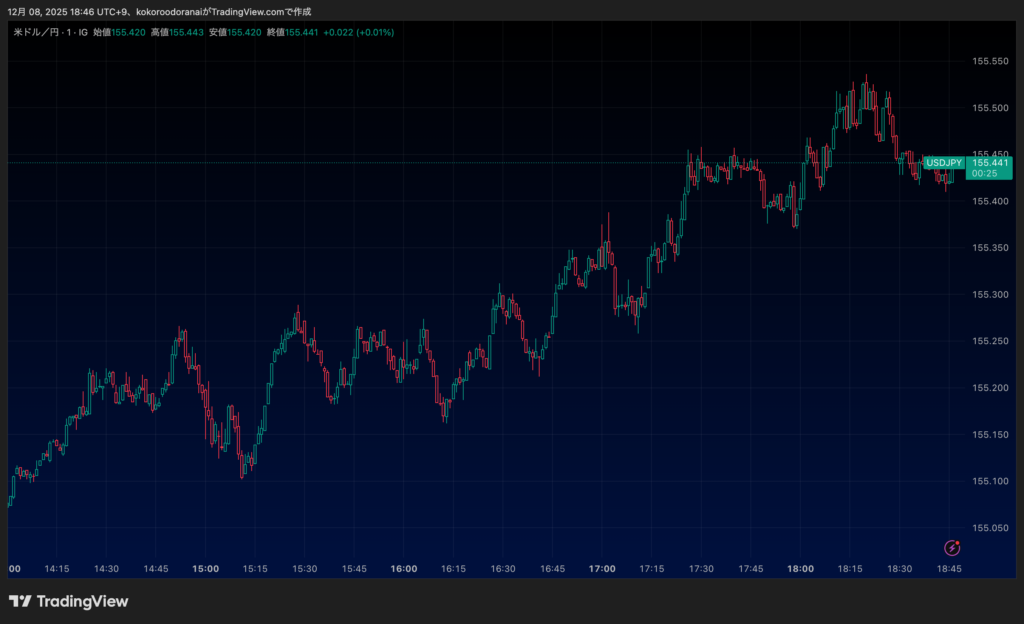The width and height of the screenshot is (1024, 624).
Task: Click the 14:15 label on time axis
Action: click(x=57, y=568)
